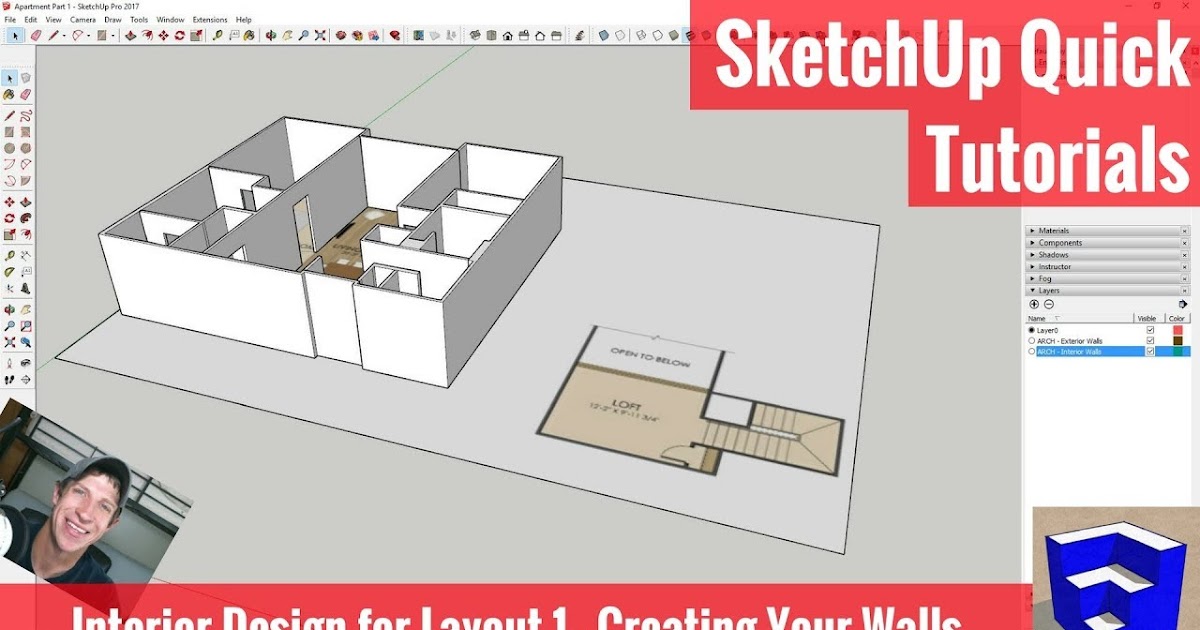
Task: Change ARCH - Exterior Walls brown color swatch
Action: pos(1177,341)
